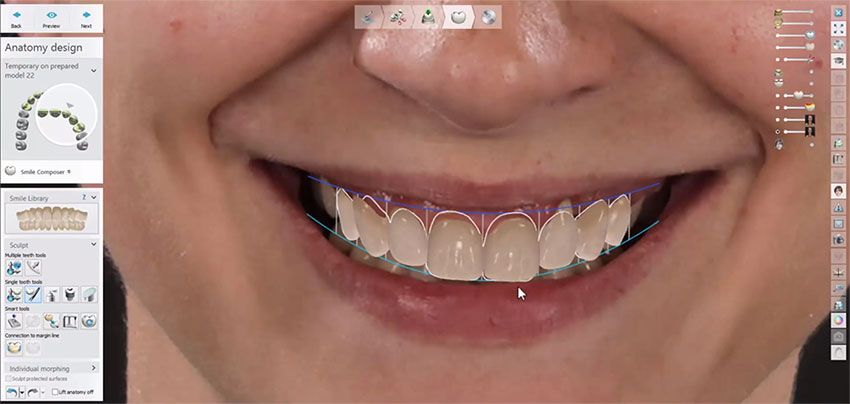Redo the last undone action
850x404 pixels.
pos(33,392)
